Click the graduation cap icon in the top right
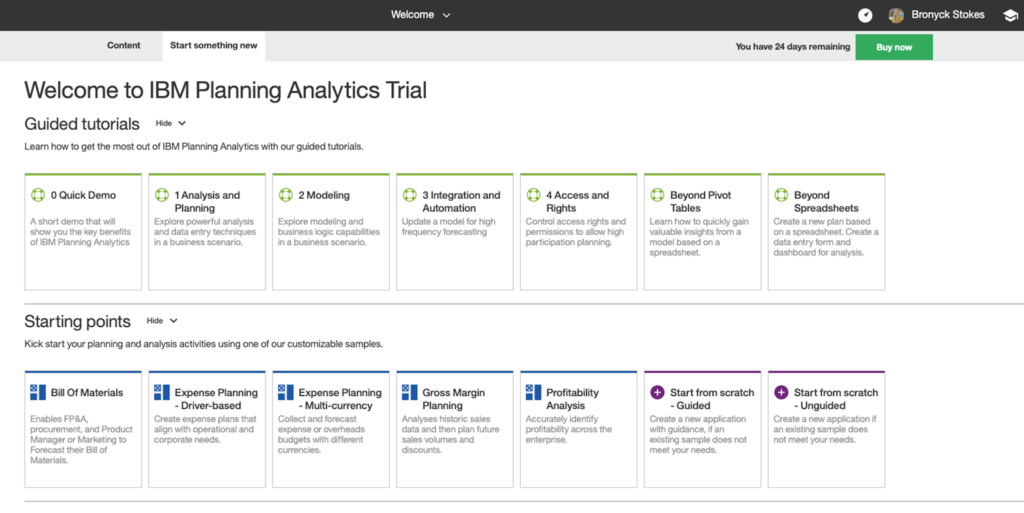Screen dimensions: 1024x513 (x=1010, y=15)
